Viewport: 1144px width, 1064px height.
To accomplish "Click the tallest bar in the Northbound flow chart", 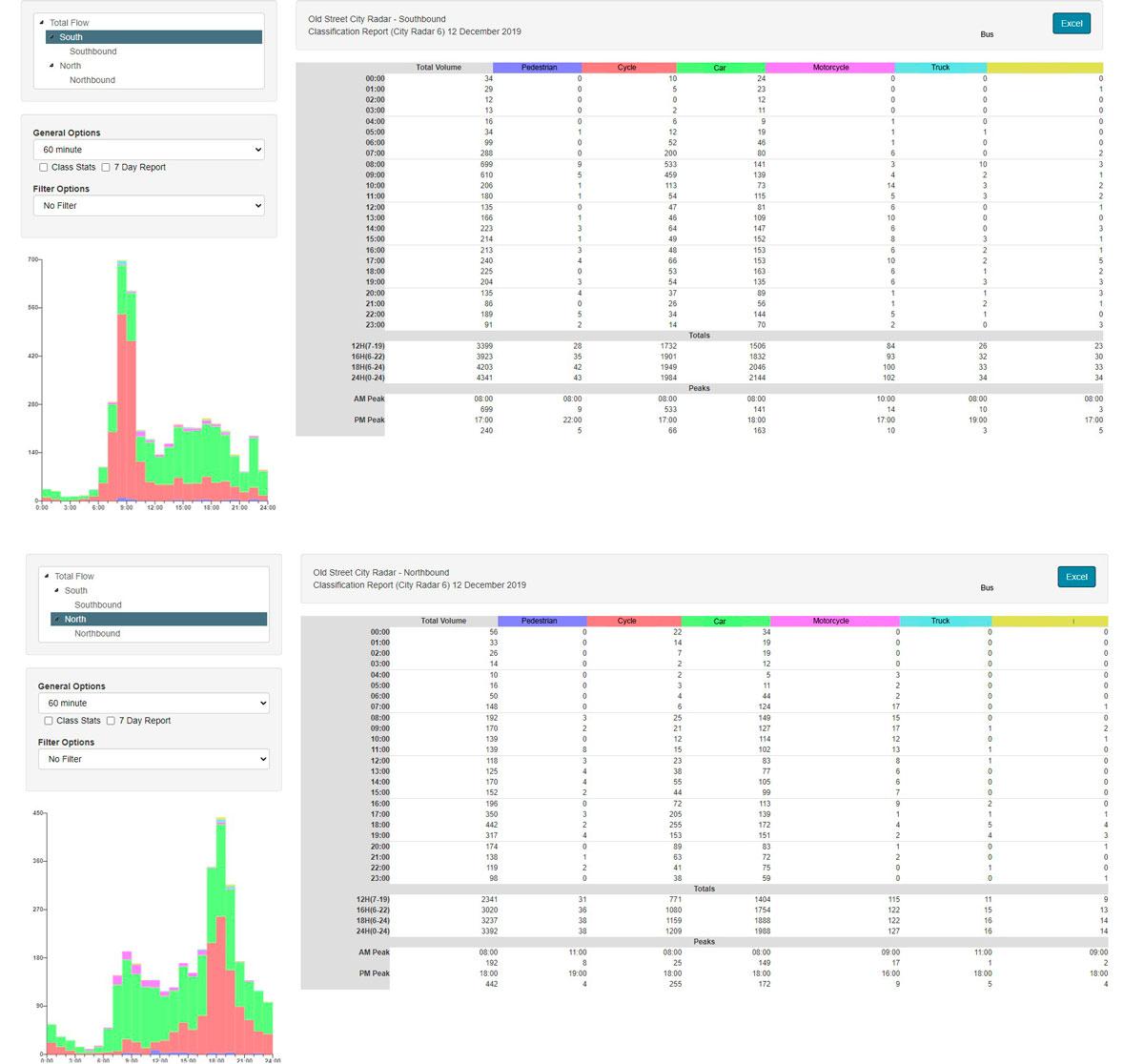I will pyautogui.click(x=221, y=936).
